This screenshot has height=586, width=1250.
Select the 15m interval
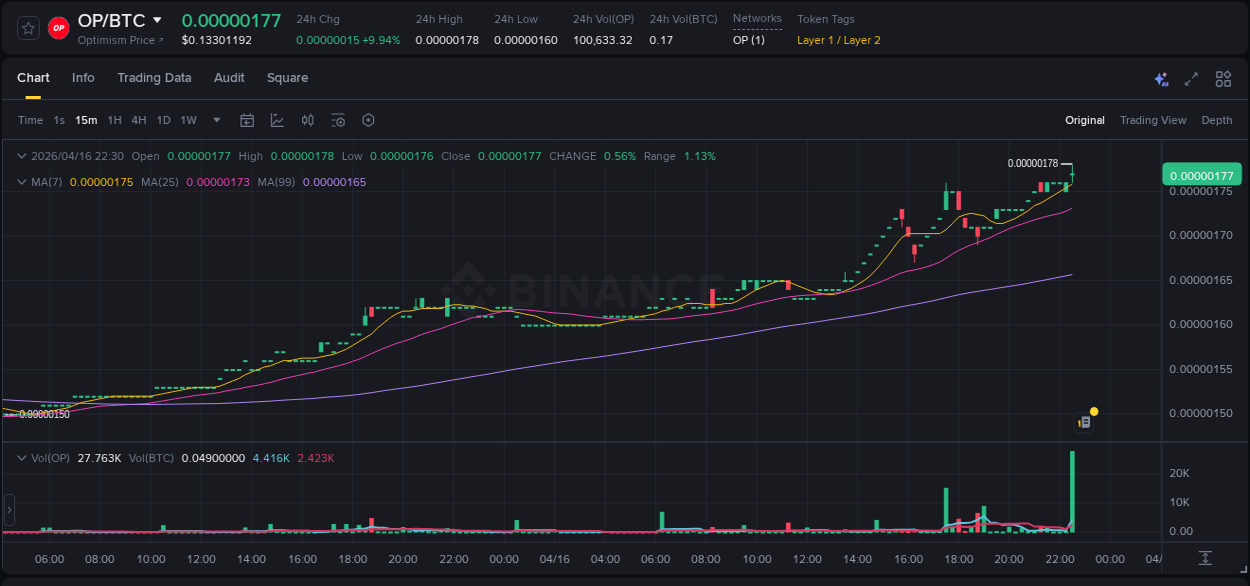tap(86, 120)
